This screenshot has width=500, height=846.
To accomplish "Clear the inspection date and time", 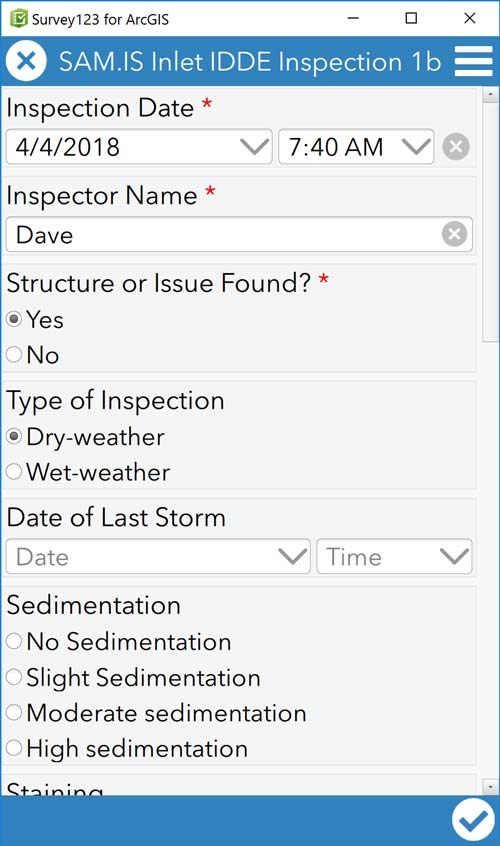I will point(456,147).
